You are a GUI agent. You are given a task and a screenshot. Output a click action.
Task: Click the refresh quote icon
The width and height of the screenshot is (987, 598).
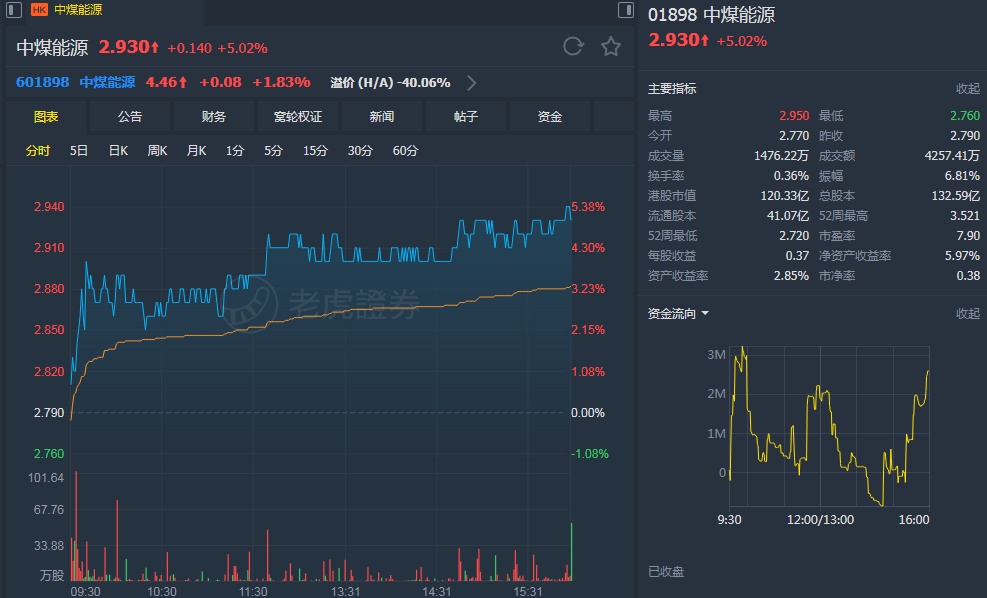coord(573,47)
